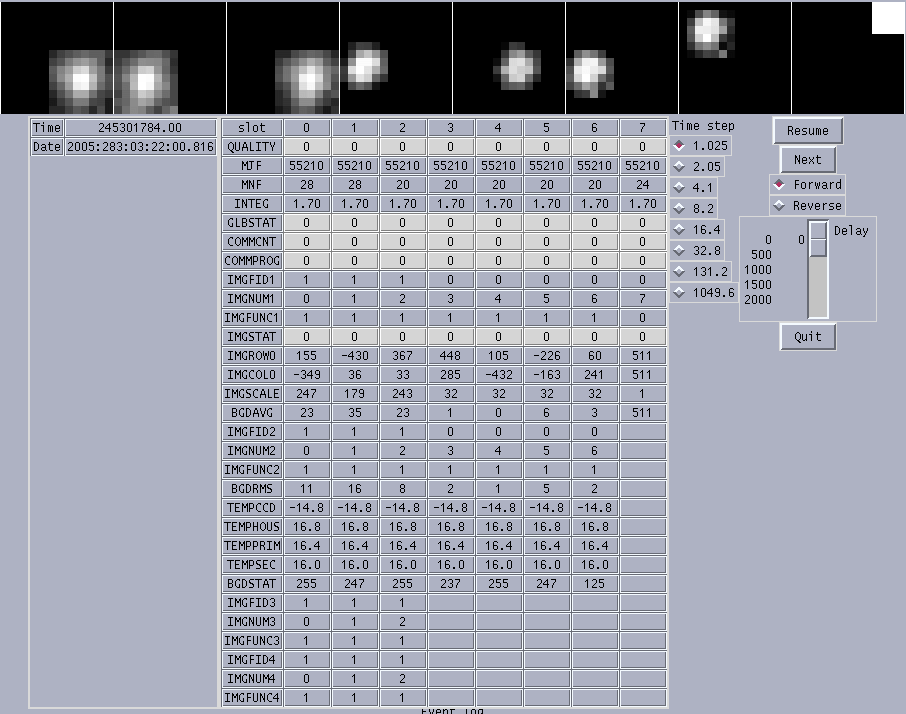Click the 'IMGCOL0' row label
The image size is (906, 714).
pyautogui.click(x=252, y=375)
